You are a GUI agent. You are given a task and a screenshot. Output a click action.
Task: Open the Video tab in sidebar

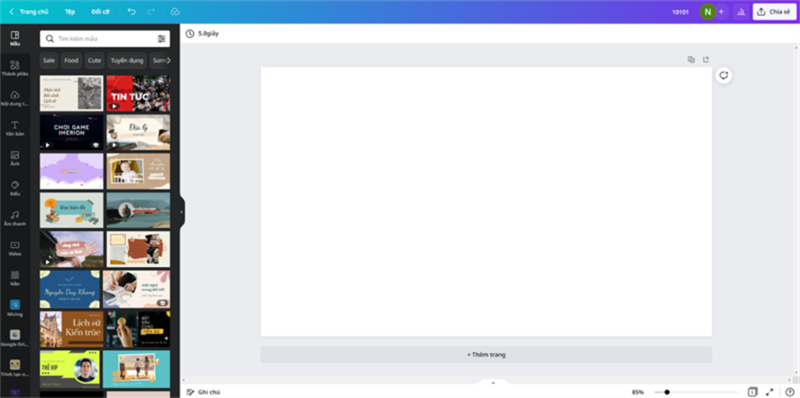(x=15, y=248)
